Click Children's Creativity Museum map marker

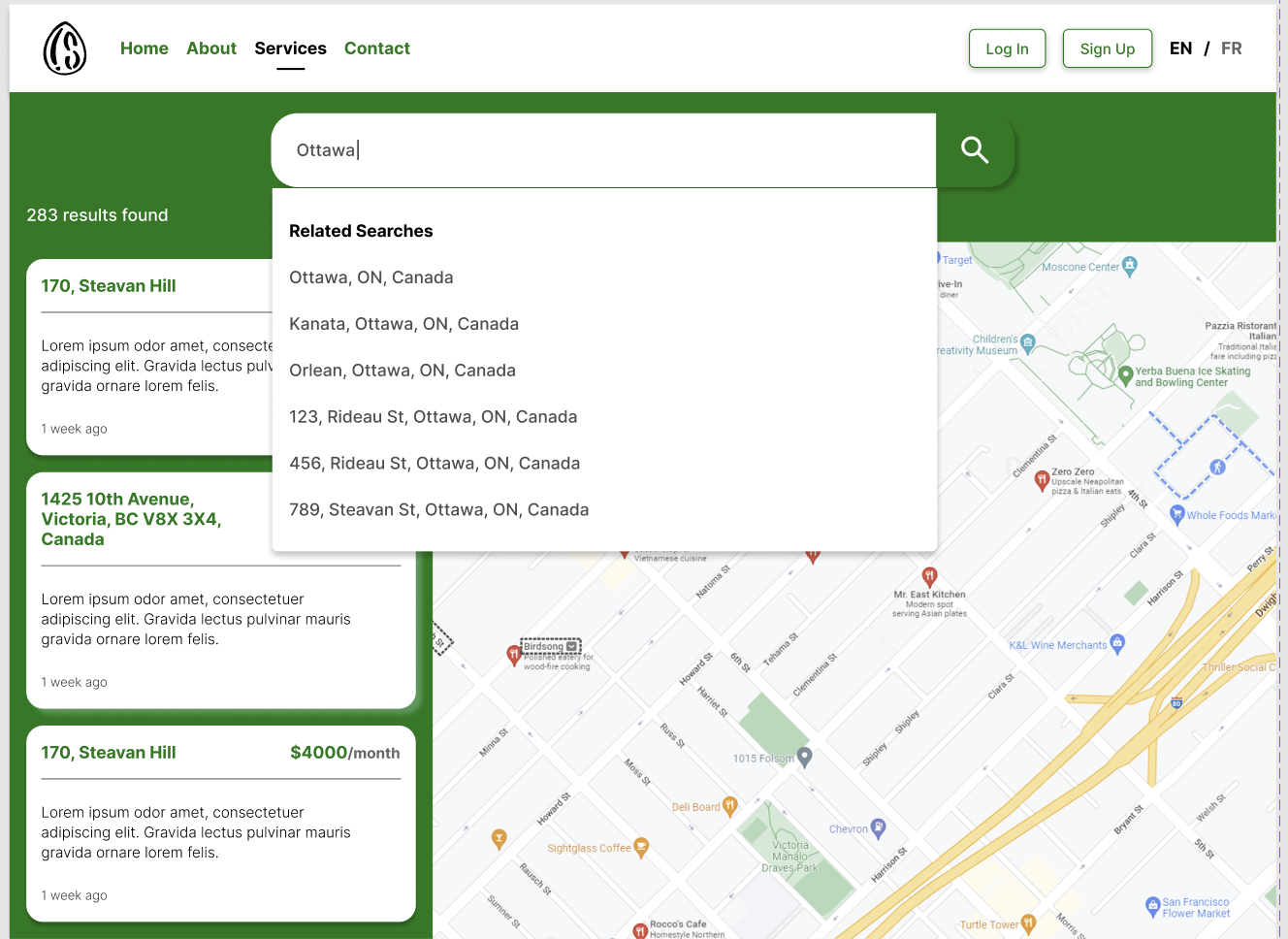click(x=1028, y=342)
